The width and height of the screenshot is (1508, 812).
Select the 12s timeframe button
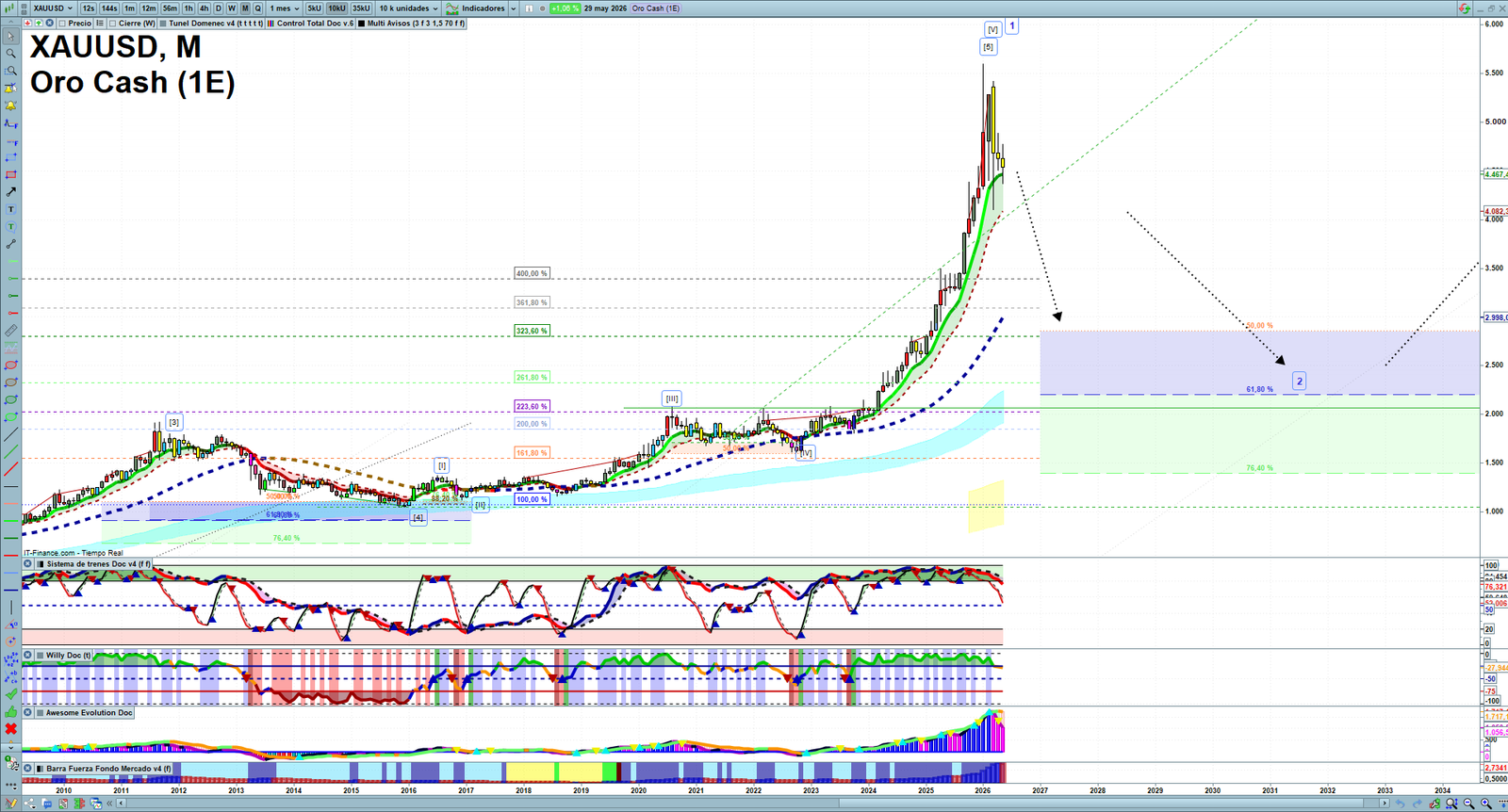(88, 8)
